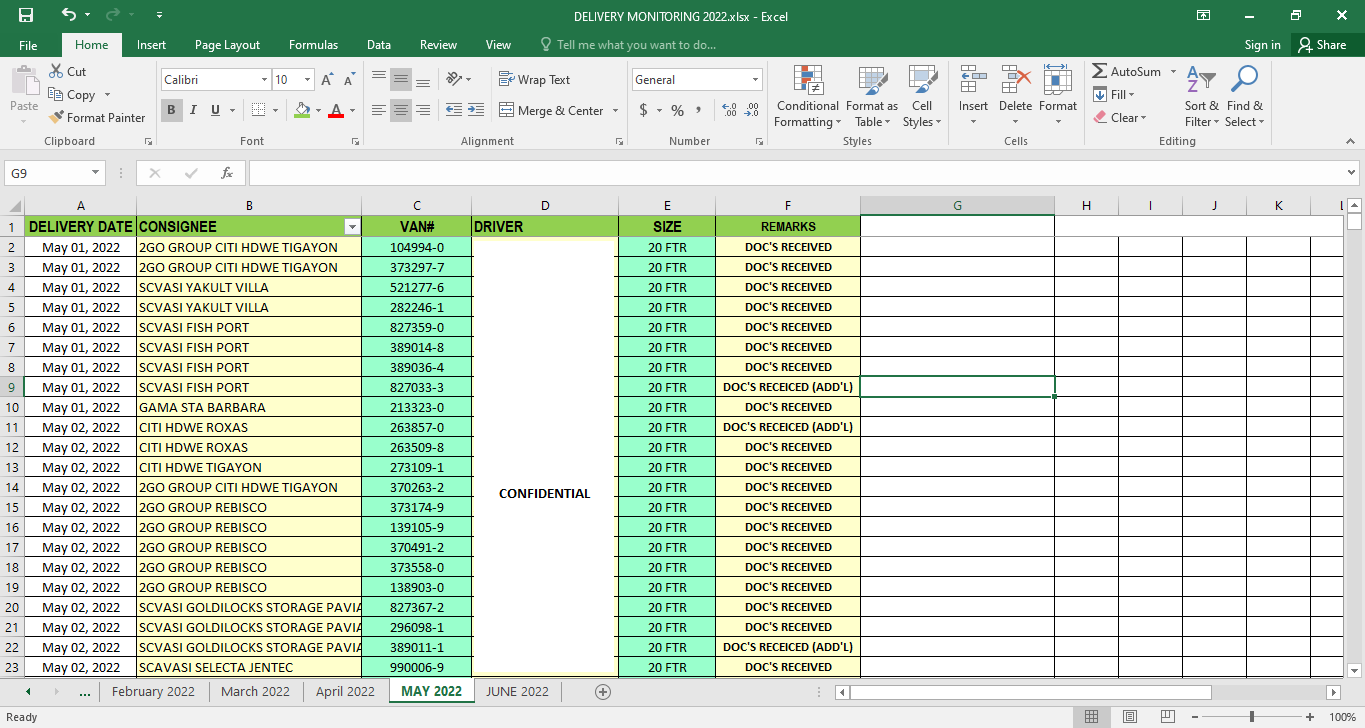The width and height of the screenshot is (1365, 728).
Task: Click the Share button
Action: tap(1322, 45)
